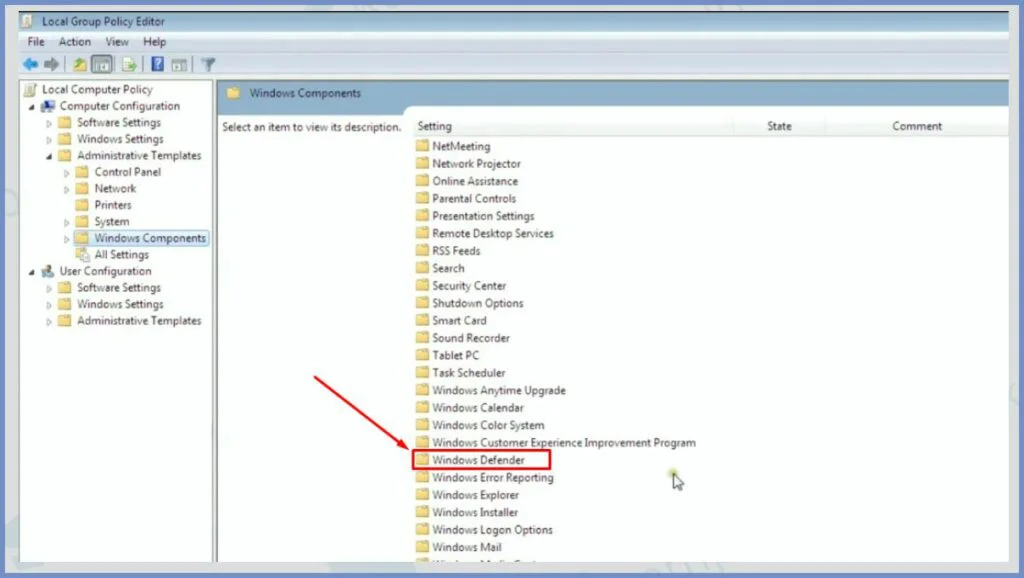
Task: Select the Windows Defender folder
Action: click(x=478, y=460)
